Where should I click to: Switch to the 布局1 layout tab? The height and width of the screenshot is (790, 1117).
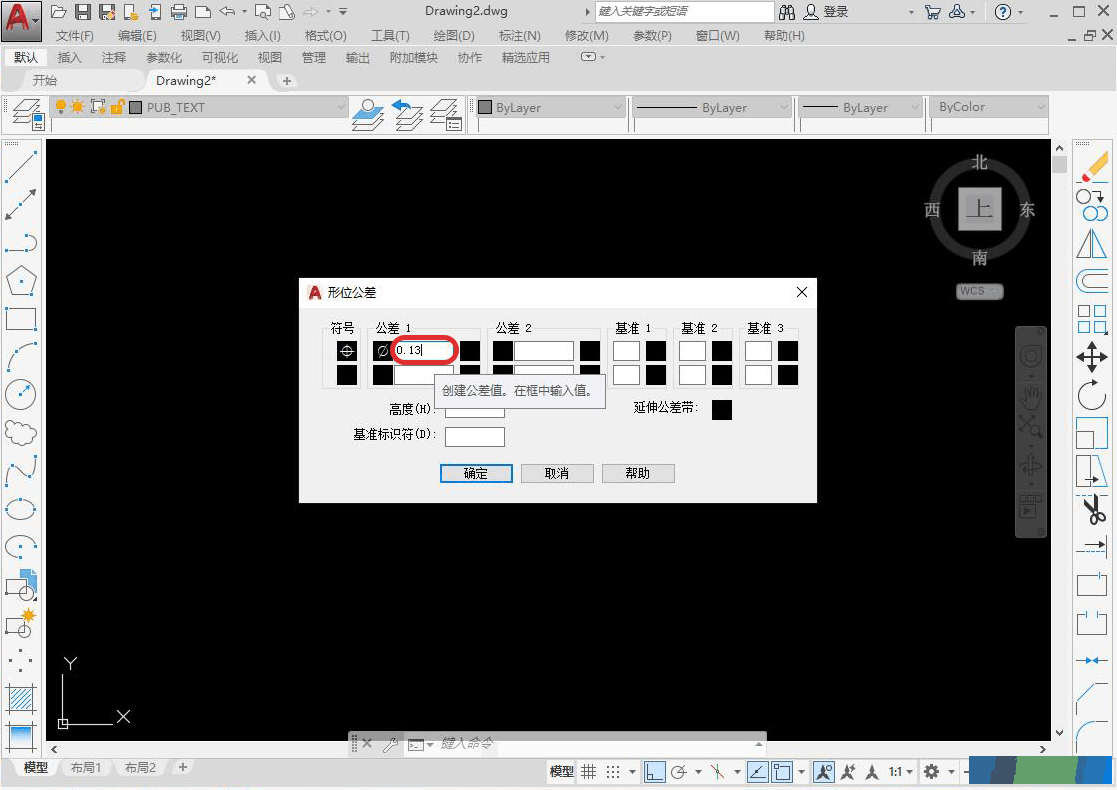pos(85,767)
